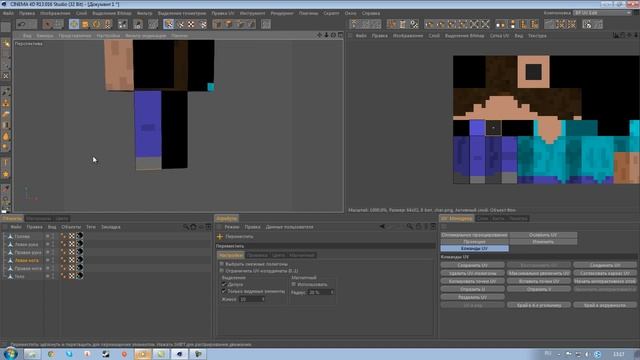Screen dimensions: 640x360
Task: Click the Удалить UV-полигоны button
Action: click(472, 273)
